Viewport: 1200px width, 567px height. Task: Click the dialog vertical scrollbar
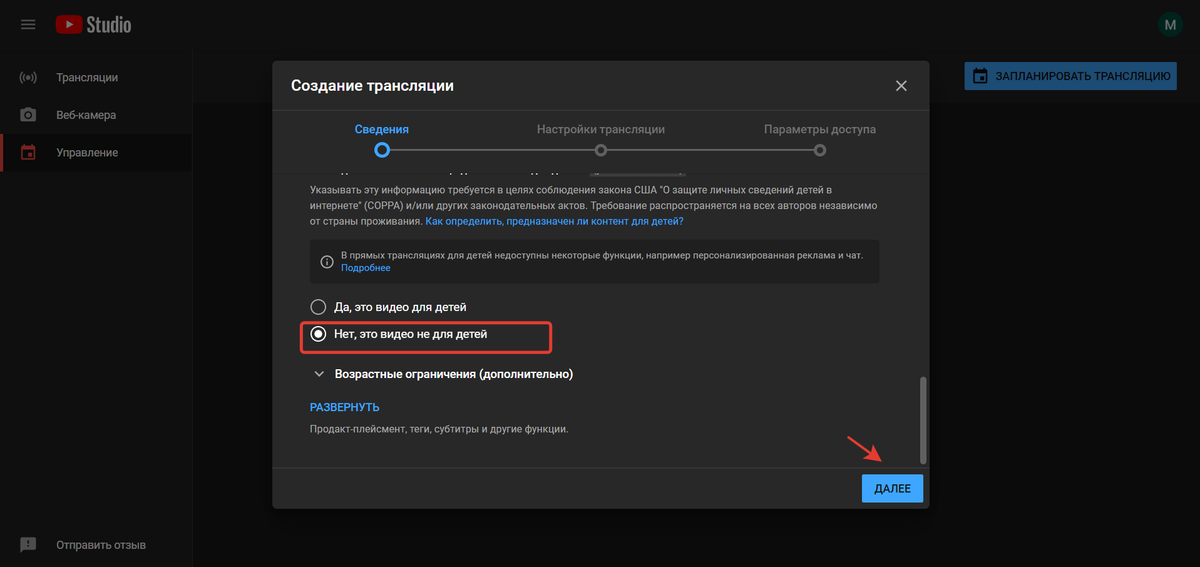[x=922, y=420]
